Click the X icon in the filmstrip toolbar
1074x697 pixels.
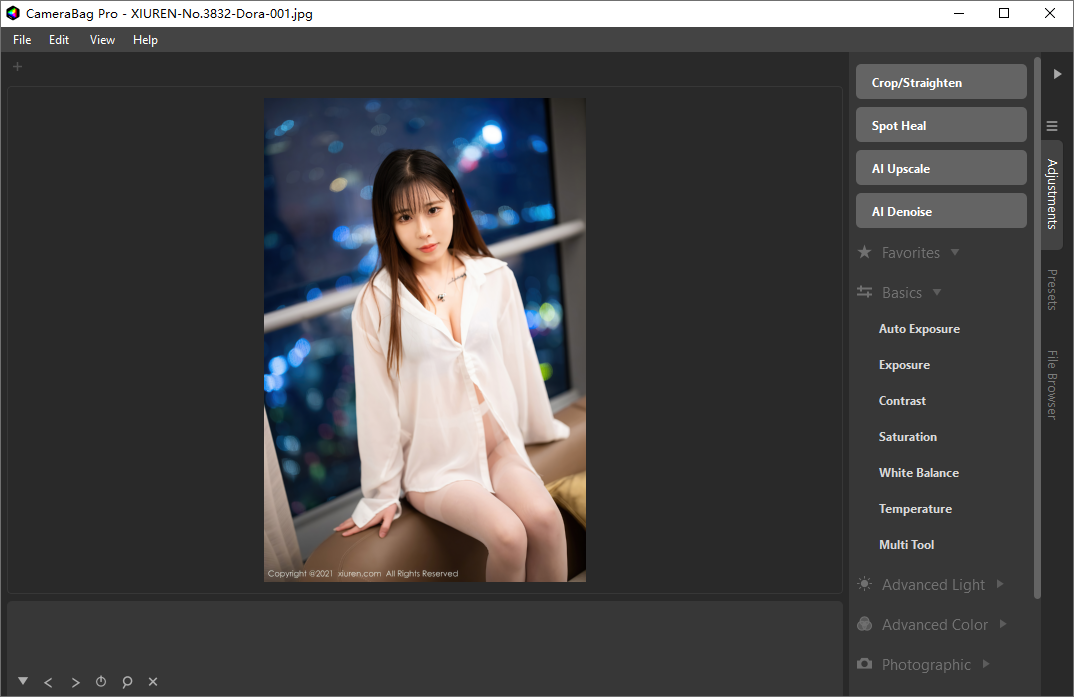pyautogui.click(x=153, y=681)
